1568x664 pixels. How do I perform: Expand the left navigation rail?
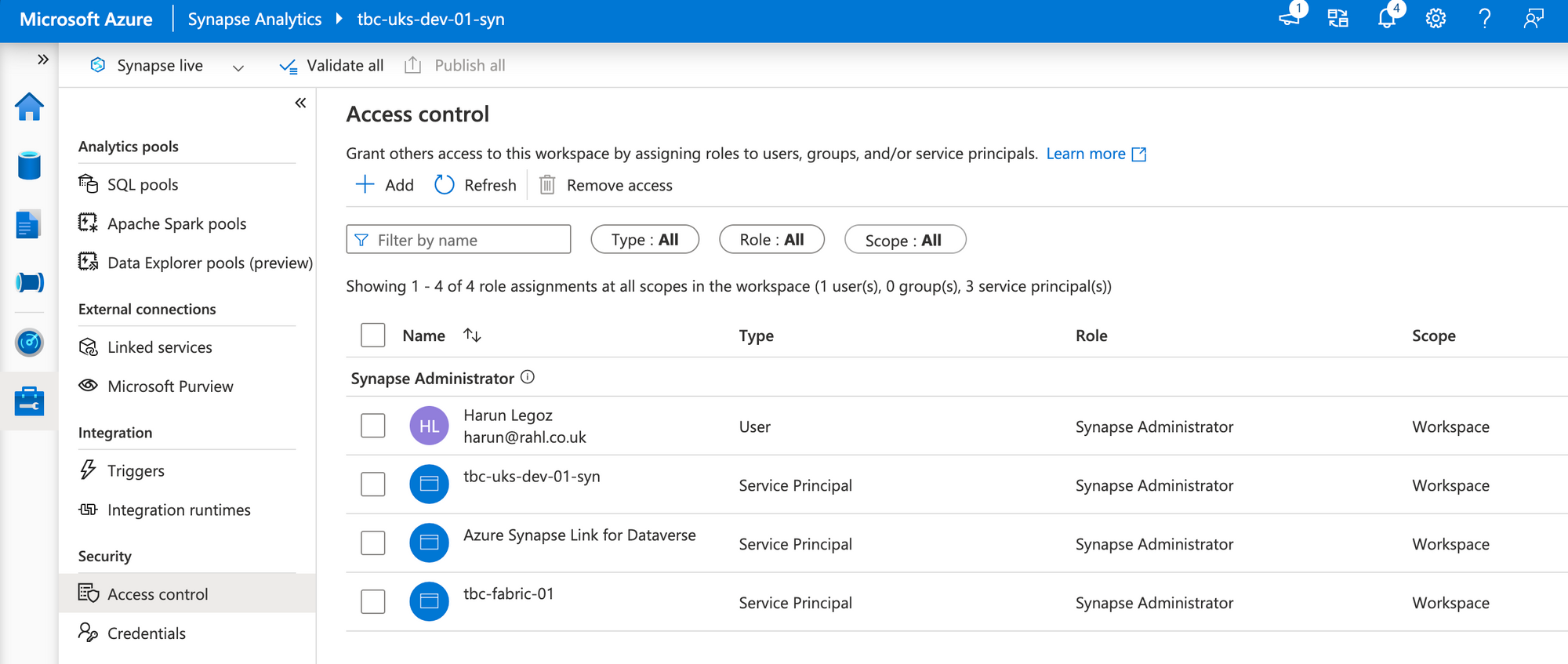click(42, 60)
